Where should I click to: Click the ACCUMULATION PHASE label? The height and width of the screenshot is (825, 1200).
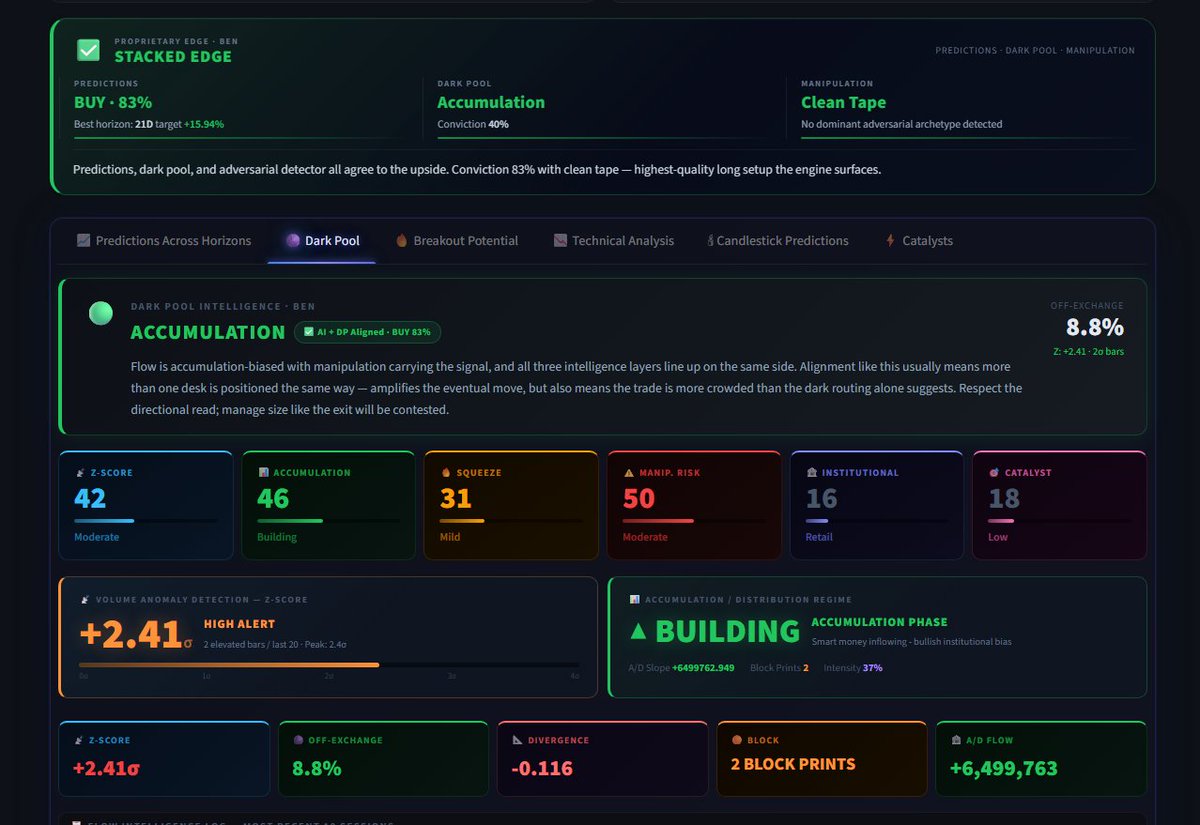pos(879,622)
